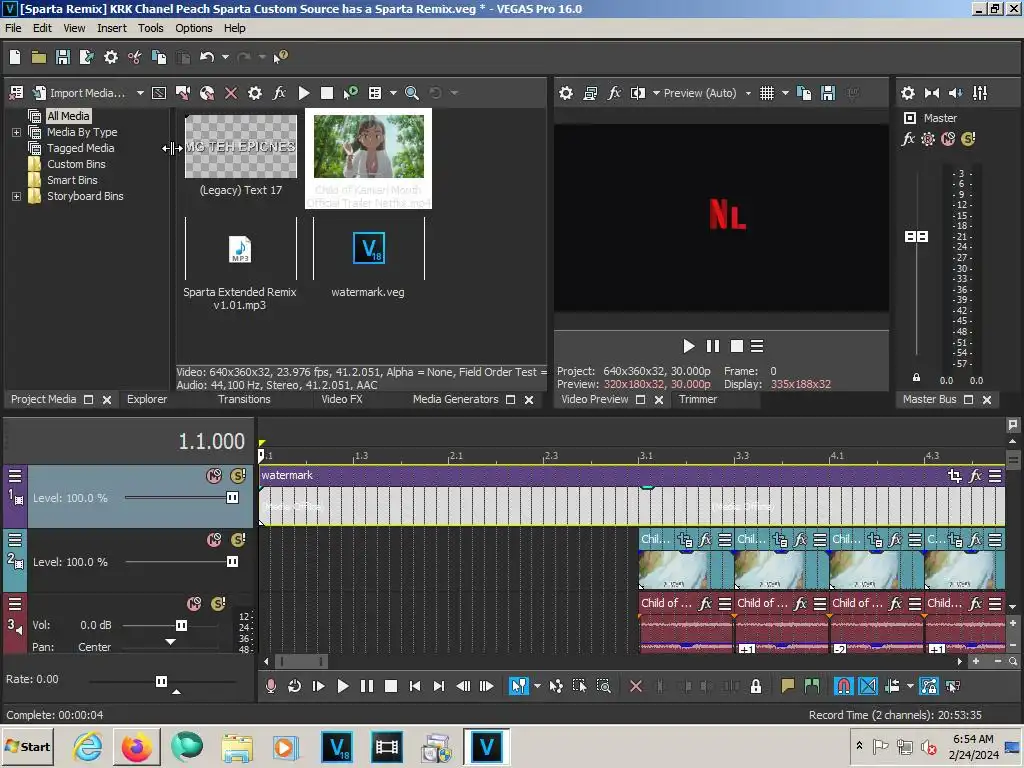Switch to the Transitions tab

click(x=244, y=400)
